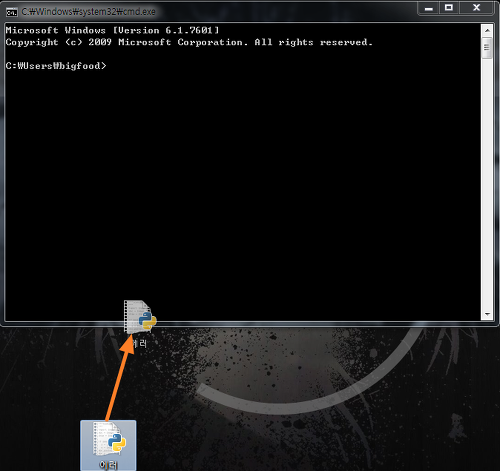
Task: Maximize the cmd.exe window
Action: pyautogui.click(x=449, y=8)
